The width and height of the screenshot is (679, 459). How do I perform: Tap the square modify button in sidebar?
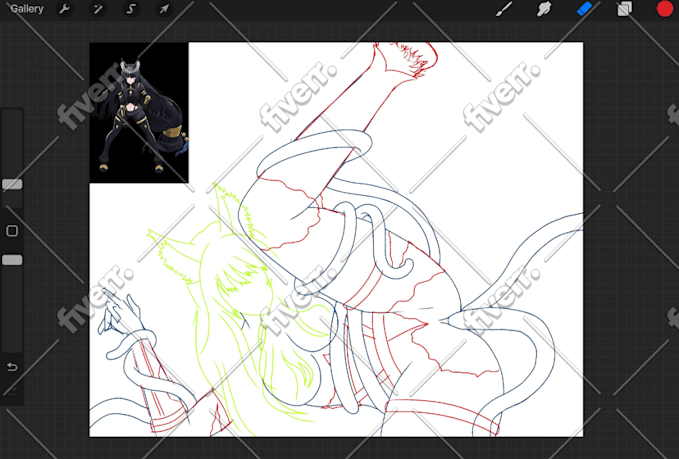click(12, 231)
